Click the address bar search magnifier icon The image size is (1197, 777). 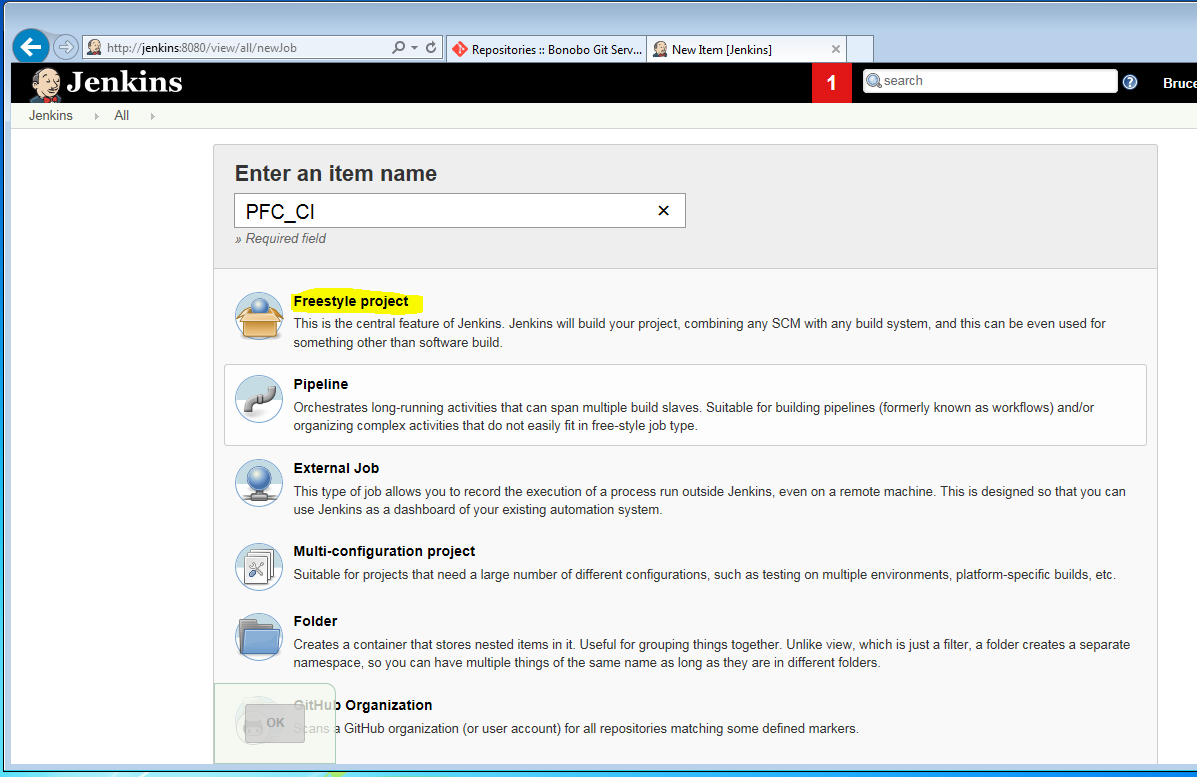(x=398, y=47)
